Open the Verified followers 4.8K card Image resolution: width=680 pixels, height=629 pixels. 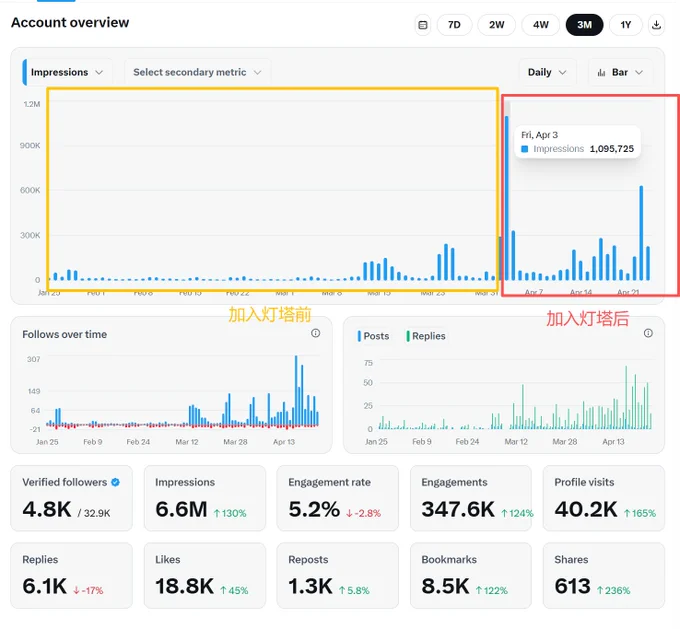pos(72,498)
